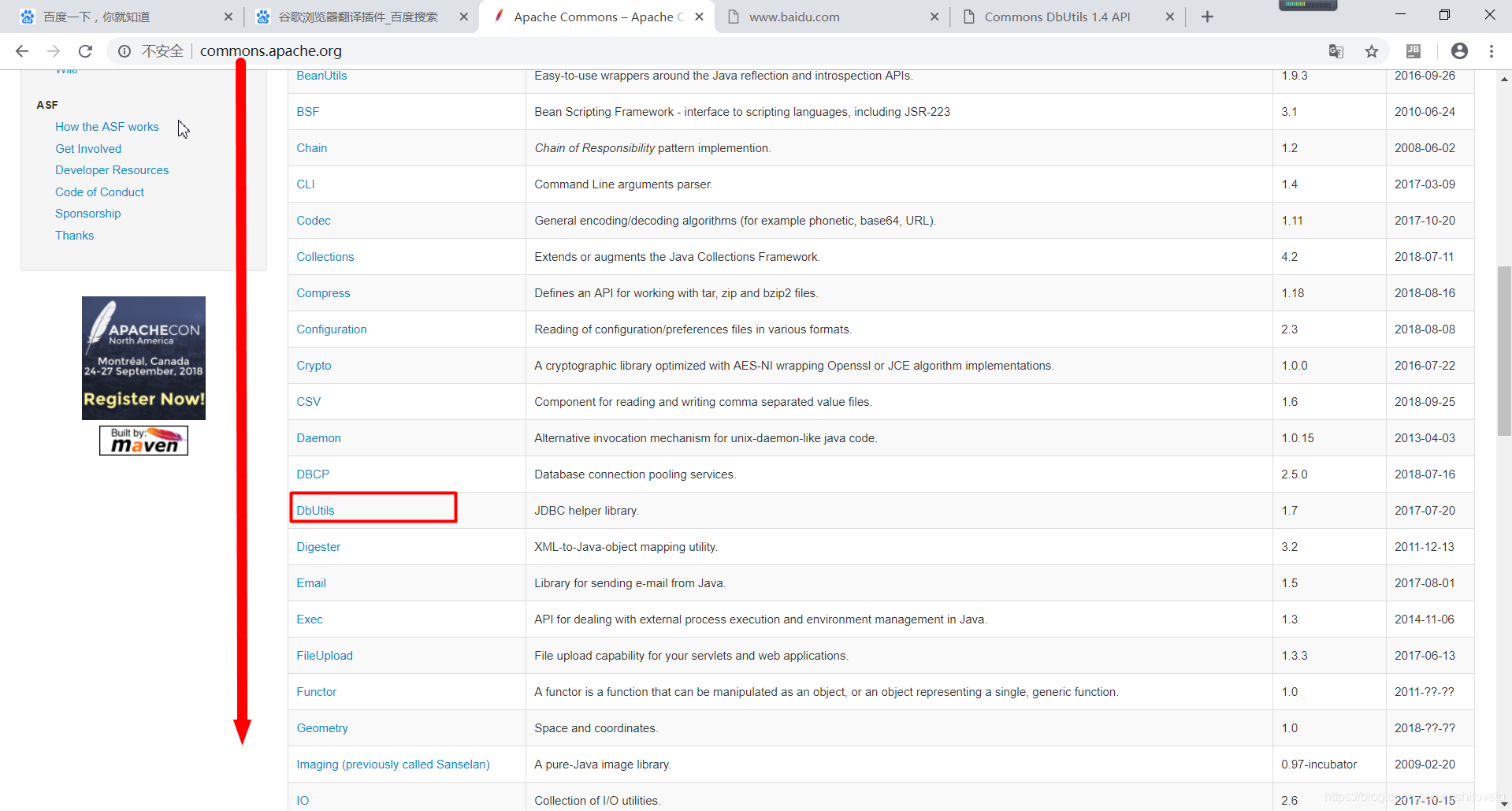Open a new browser tab
This screenshot has height=811, width=1512.
click(1207, 17)
